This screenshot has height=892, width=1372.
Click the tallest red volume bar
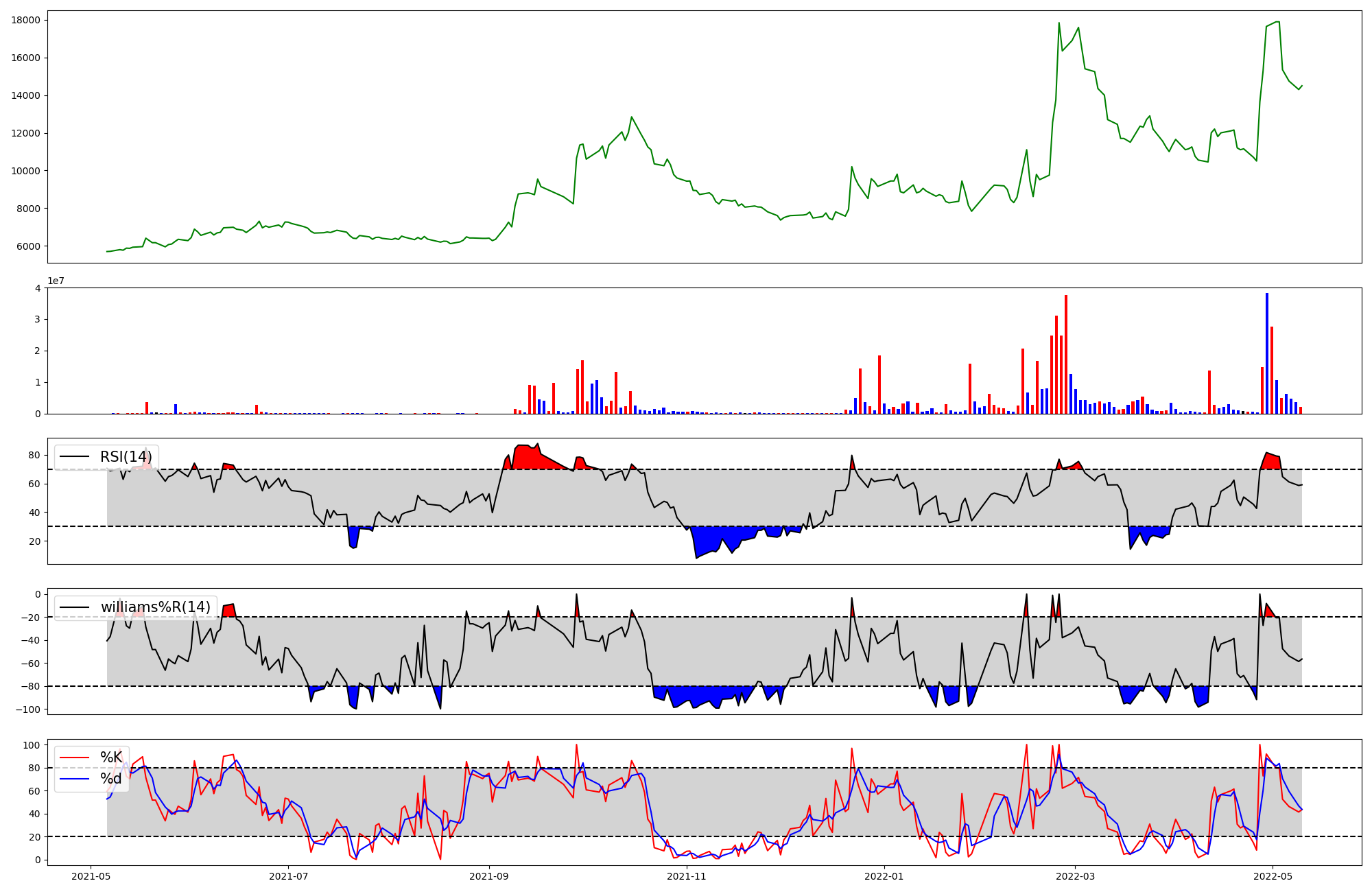[x=1066, y=354]
